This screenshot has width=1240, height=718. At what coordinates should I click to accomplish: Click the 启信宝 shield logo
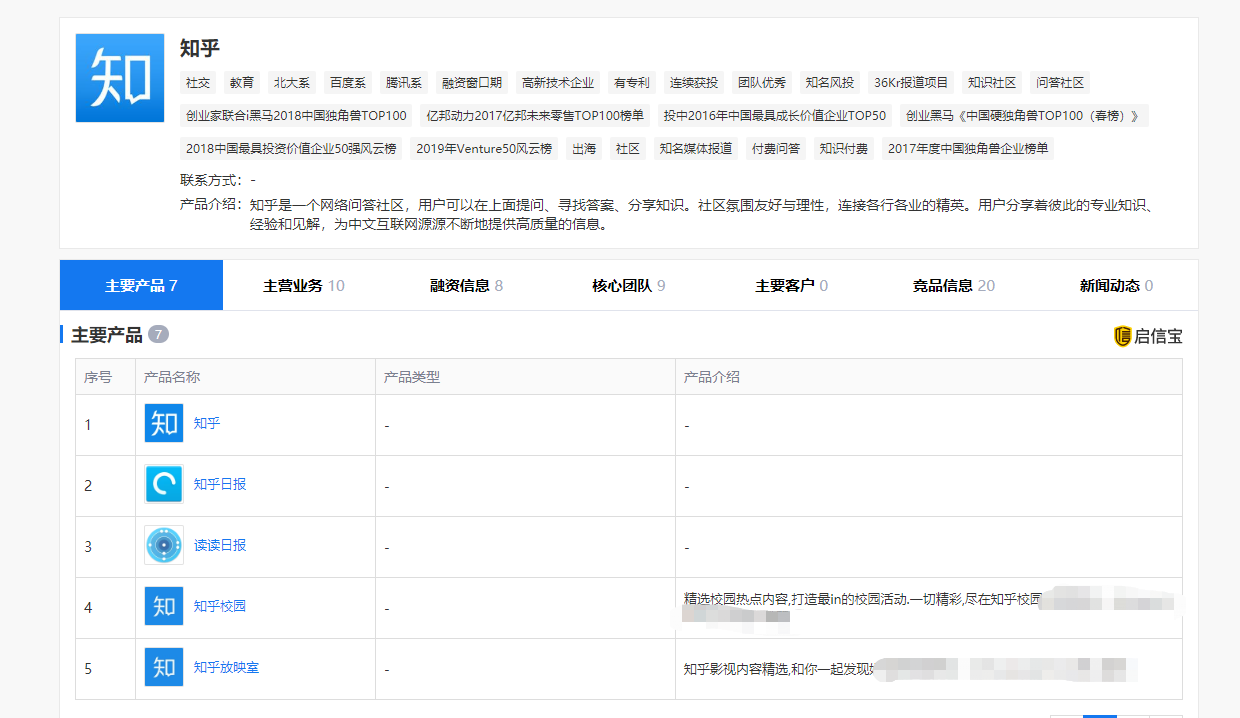(1122, 336)
